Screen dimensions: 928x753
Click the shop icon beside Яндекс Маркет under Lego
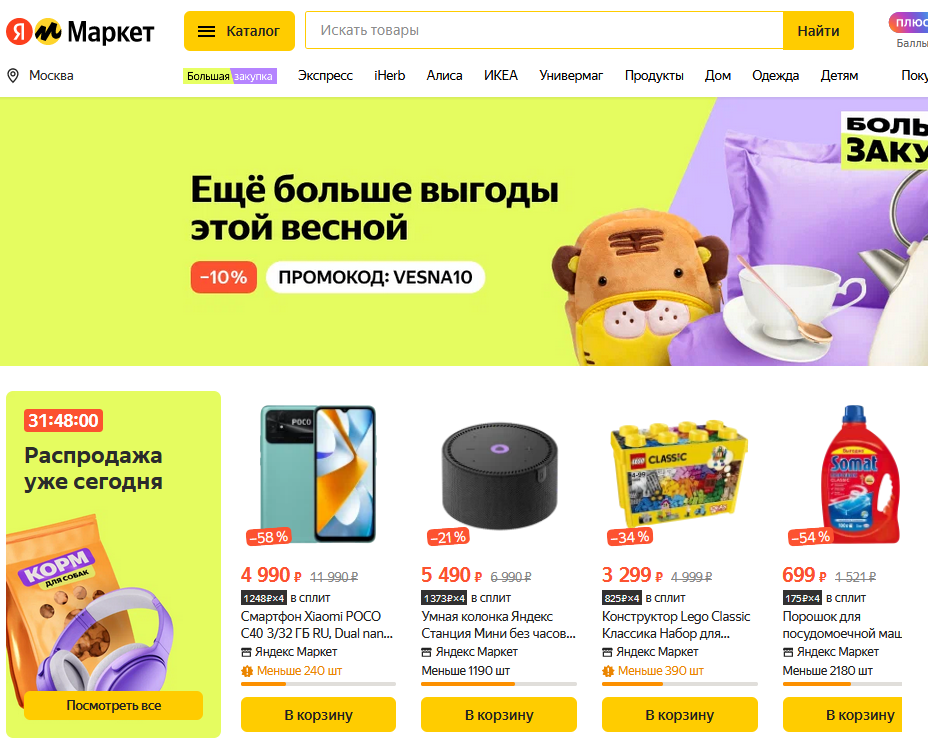[607, 652]
